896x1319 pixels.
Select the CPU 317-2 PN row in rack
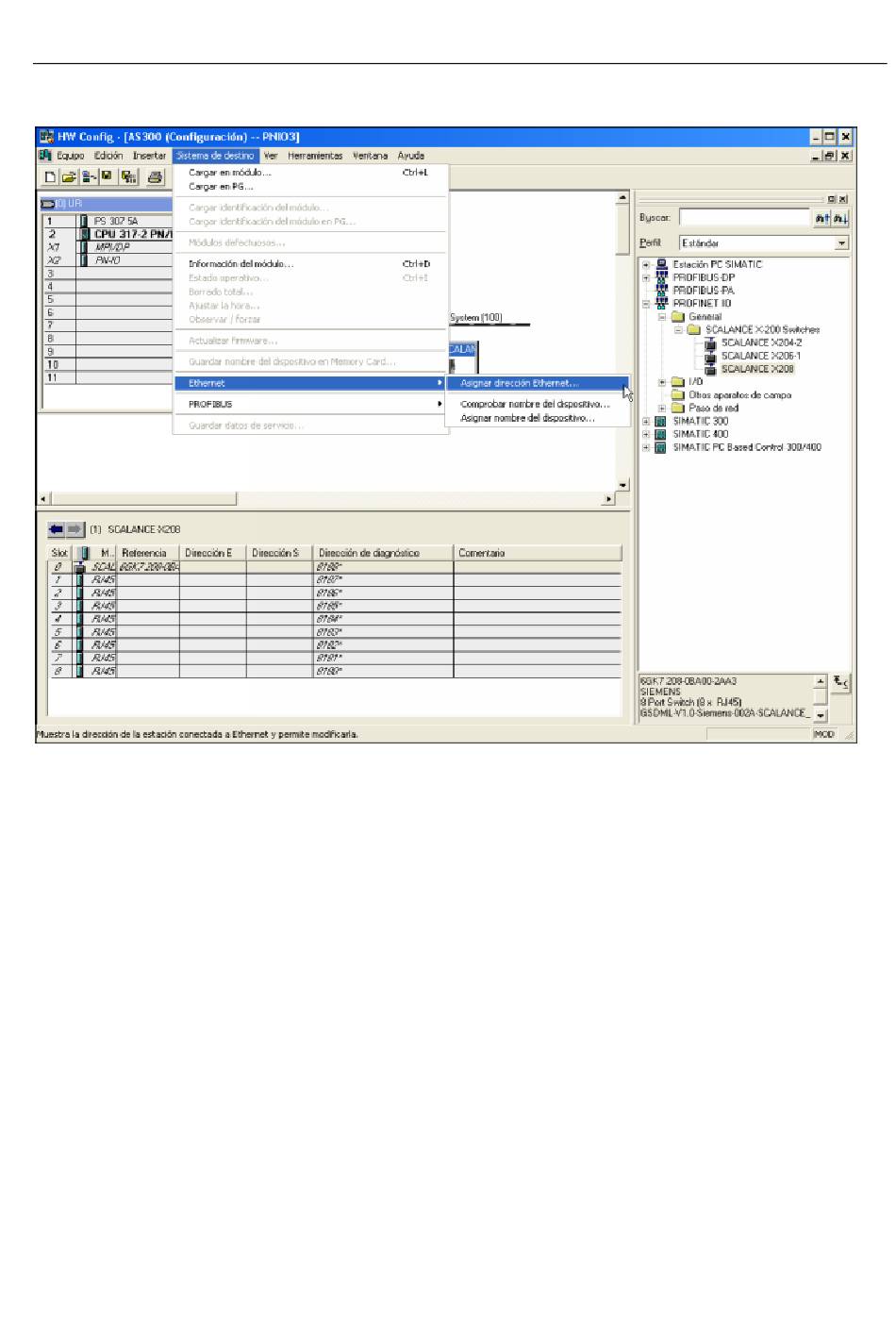[107, 234]
